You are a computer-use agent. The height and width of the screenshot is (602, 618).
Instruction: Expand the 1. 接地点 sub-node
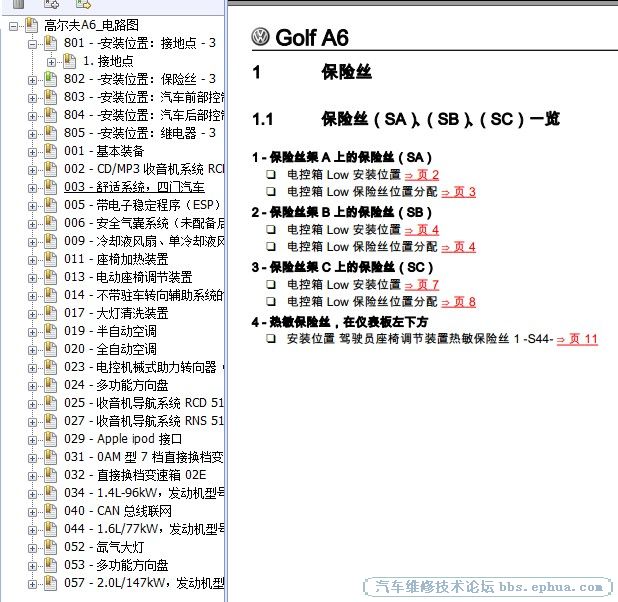pyautogui.click(x=51, y=62)
